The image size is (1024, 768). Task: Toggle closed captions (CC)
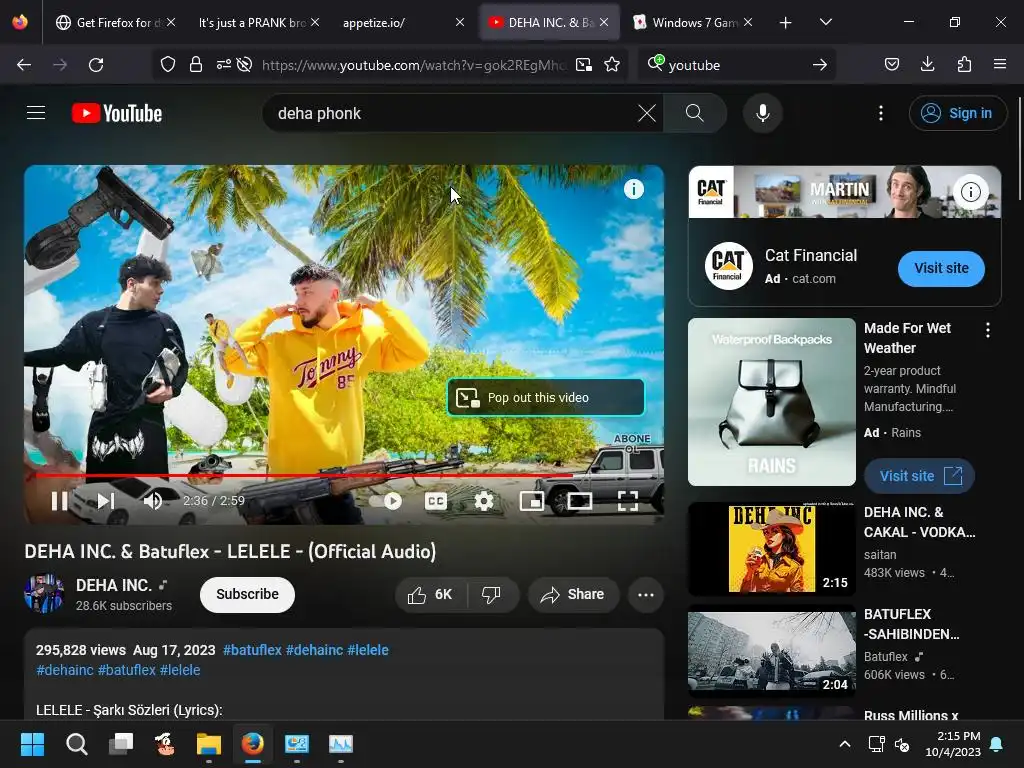pyautogui.click(x=436, y=501)
